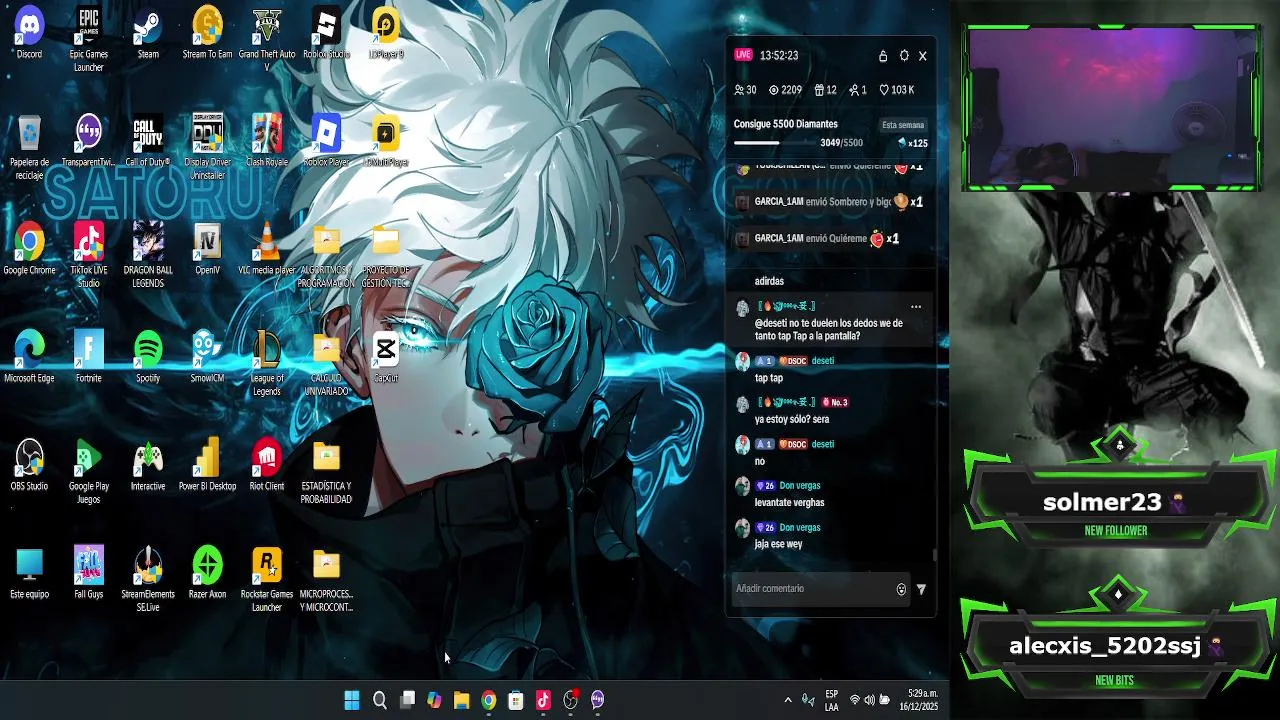Open the ESP LAA language selector
Screen dimensions: 1280x720
(x=832, y=700)
